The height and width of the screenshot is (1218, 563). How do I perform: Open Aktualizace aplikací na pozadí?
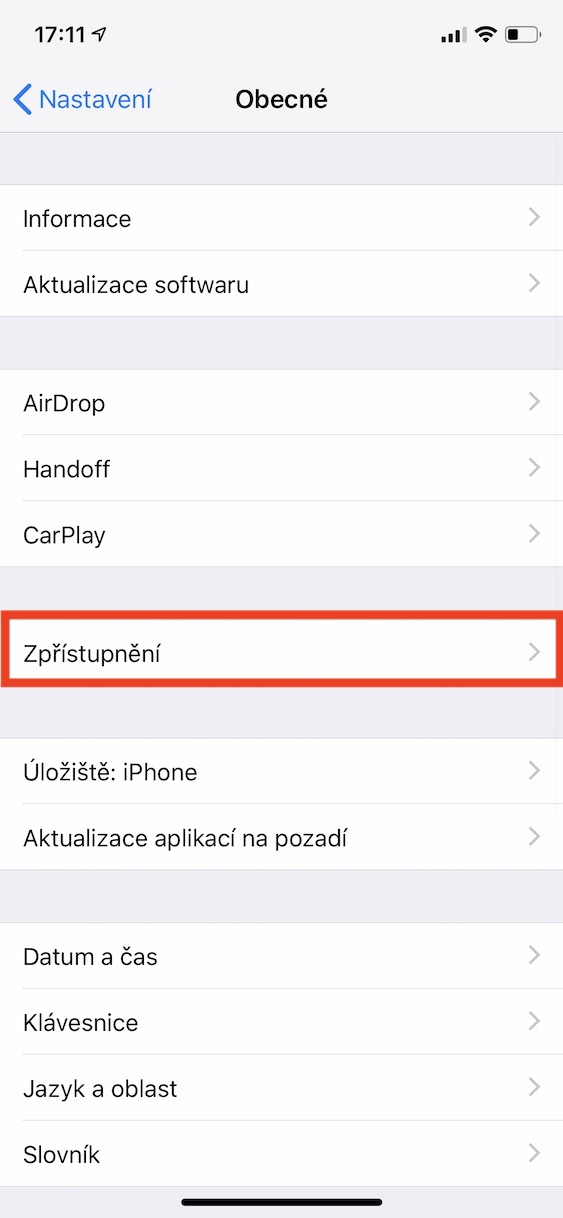[x=281, y=837]
